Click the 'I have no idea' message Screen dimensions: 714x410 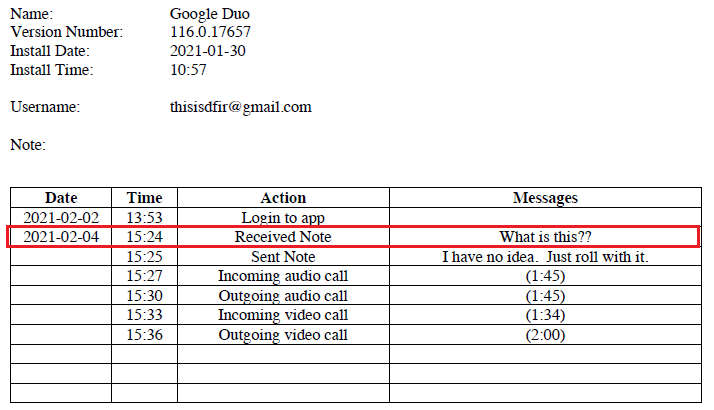545,257
